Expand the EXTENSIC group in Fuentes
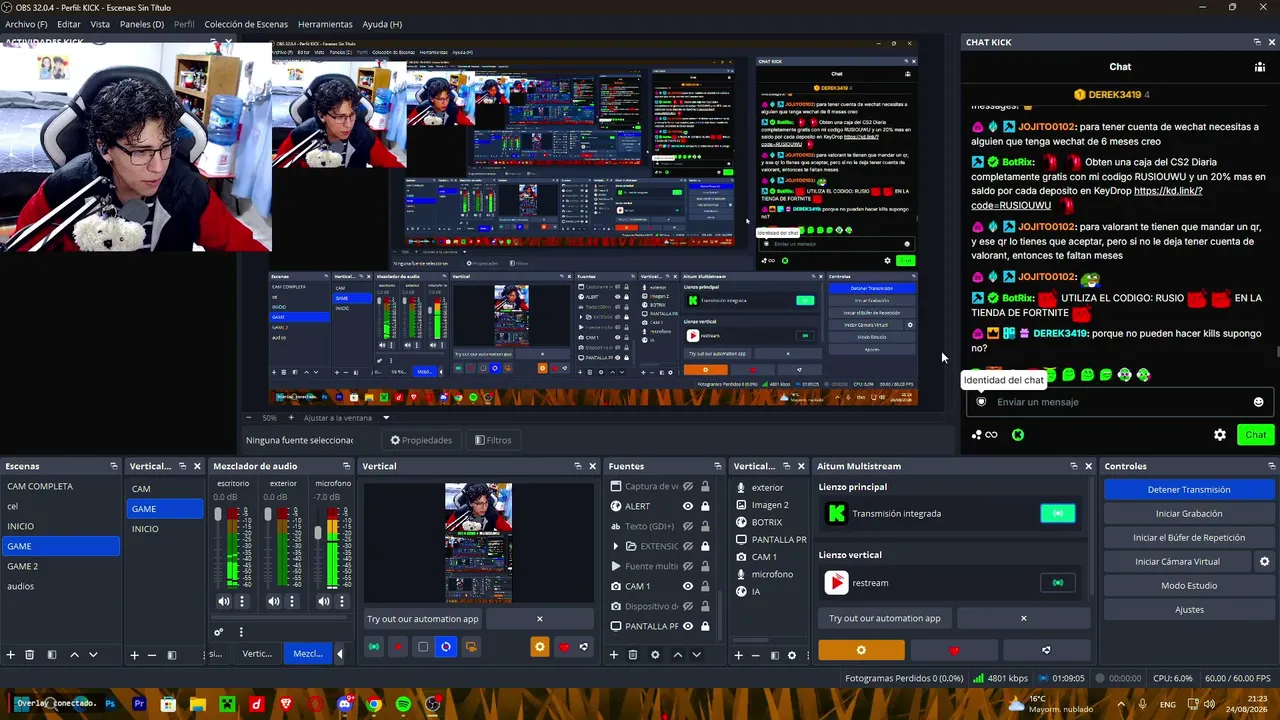 tap(616, 546)
